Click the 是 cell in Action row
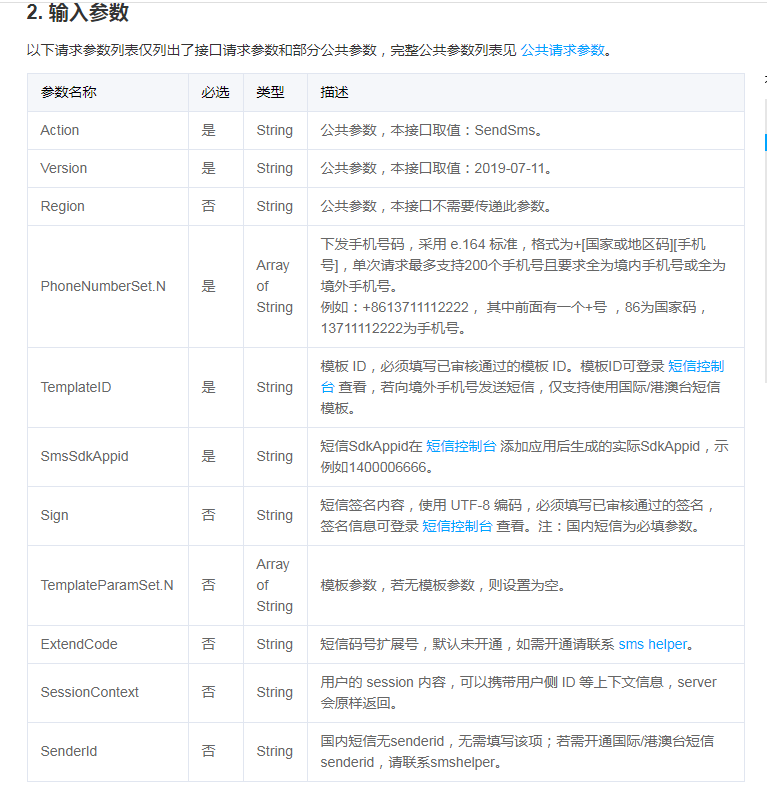The width and height of the screenshot is (767, 800). [x=208, y=130]
